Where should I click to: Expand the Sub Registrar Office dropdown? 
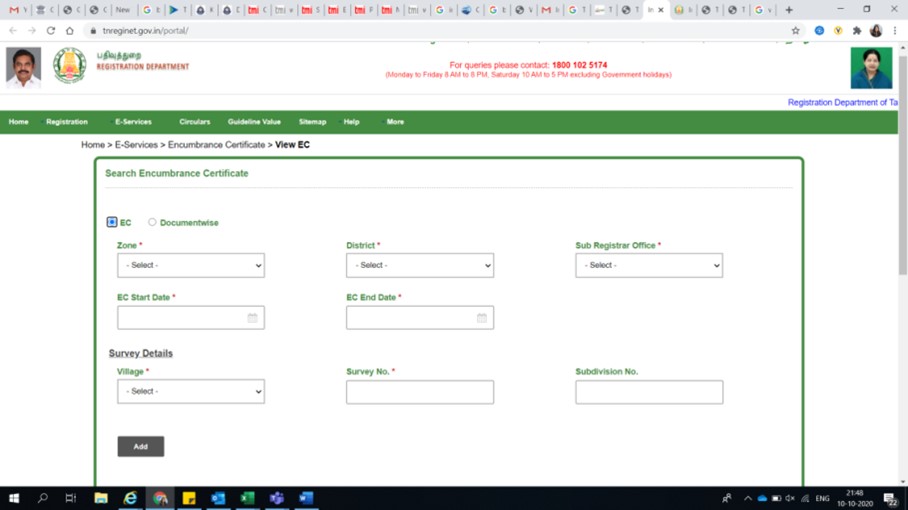tap(648, 265)
